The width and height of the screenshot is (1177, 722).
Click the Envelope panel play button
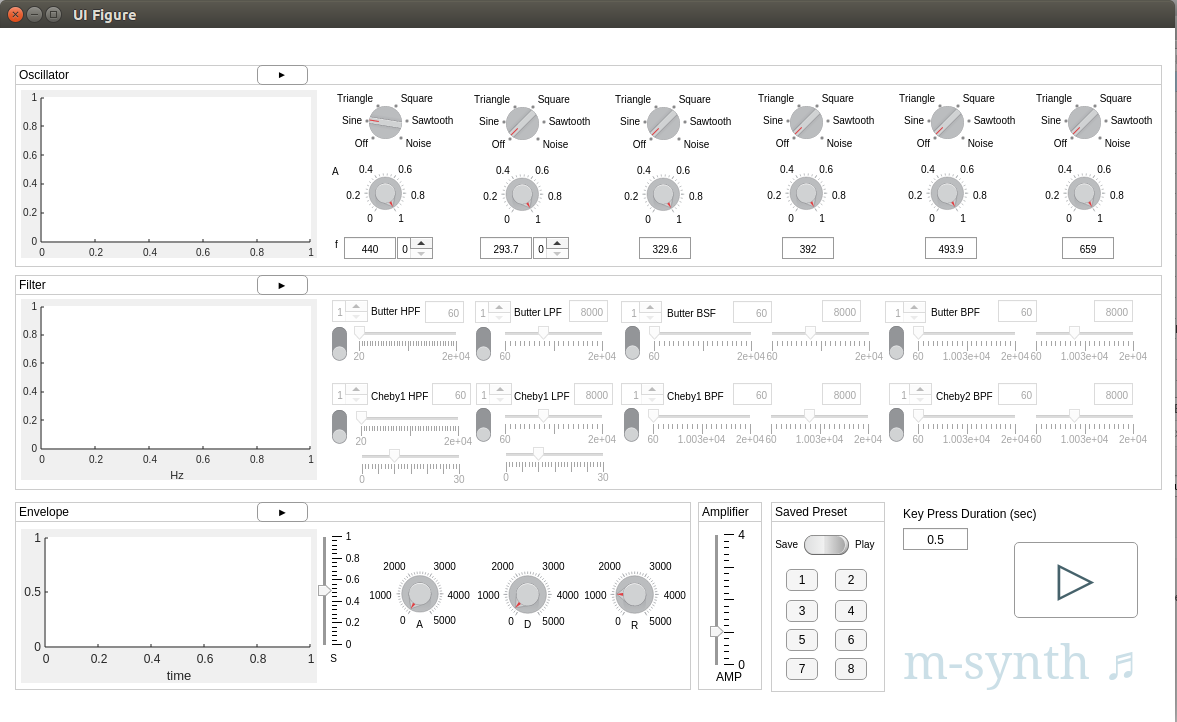282,512
